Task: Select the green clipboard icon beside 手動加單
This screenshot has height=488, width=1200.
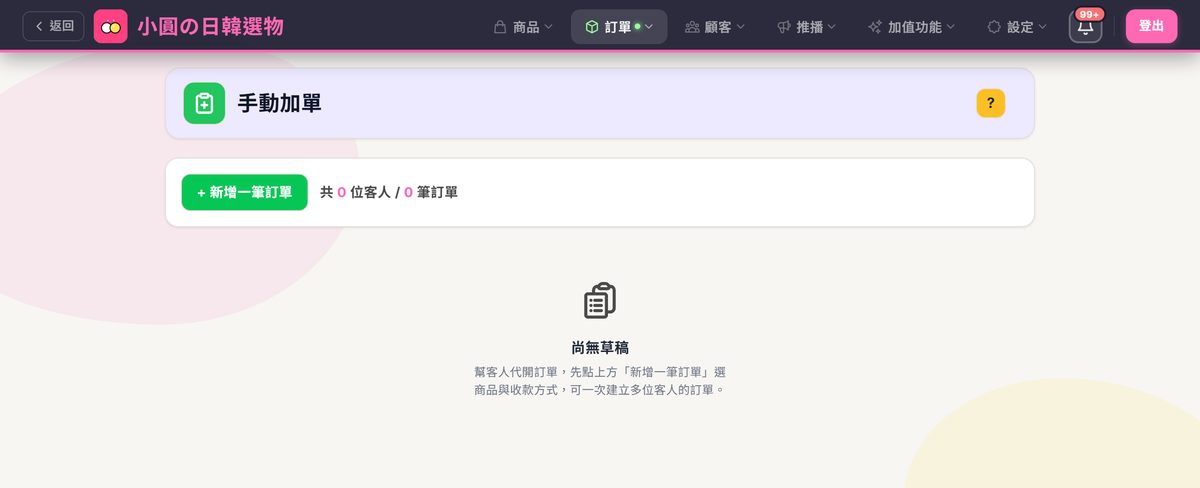Action: [204, 103]
